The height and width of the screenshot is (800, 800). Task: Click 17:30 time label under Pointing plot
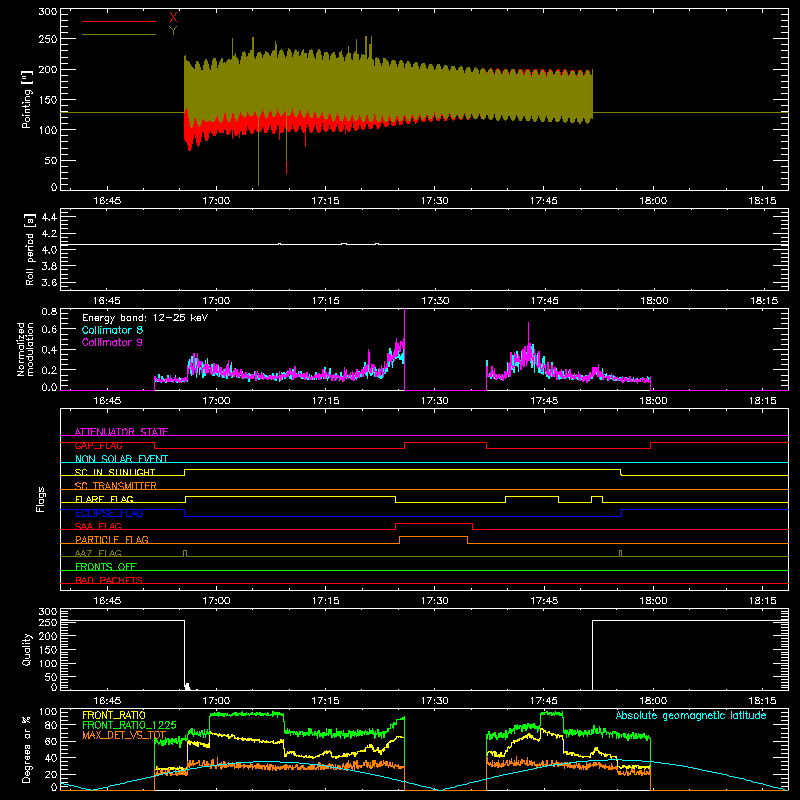pos(435,201)
